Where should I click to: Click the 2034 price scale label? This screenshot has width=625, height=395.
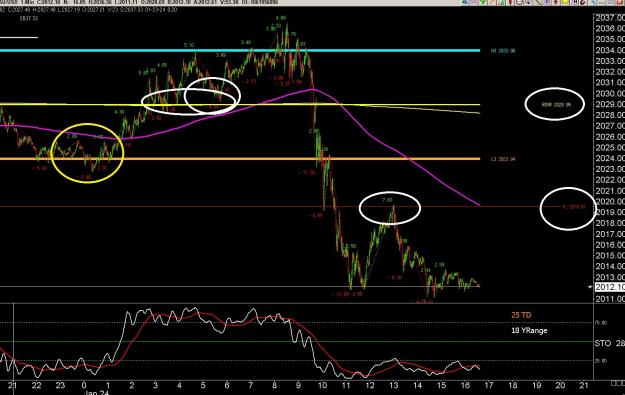[x=609, y=50]
